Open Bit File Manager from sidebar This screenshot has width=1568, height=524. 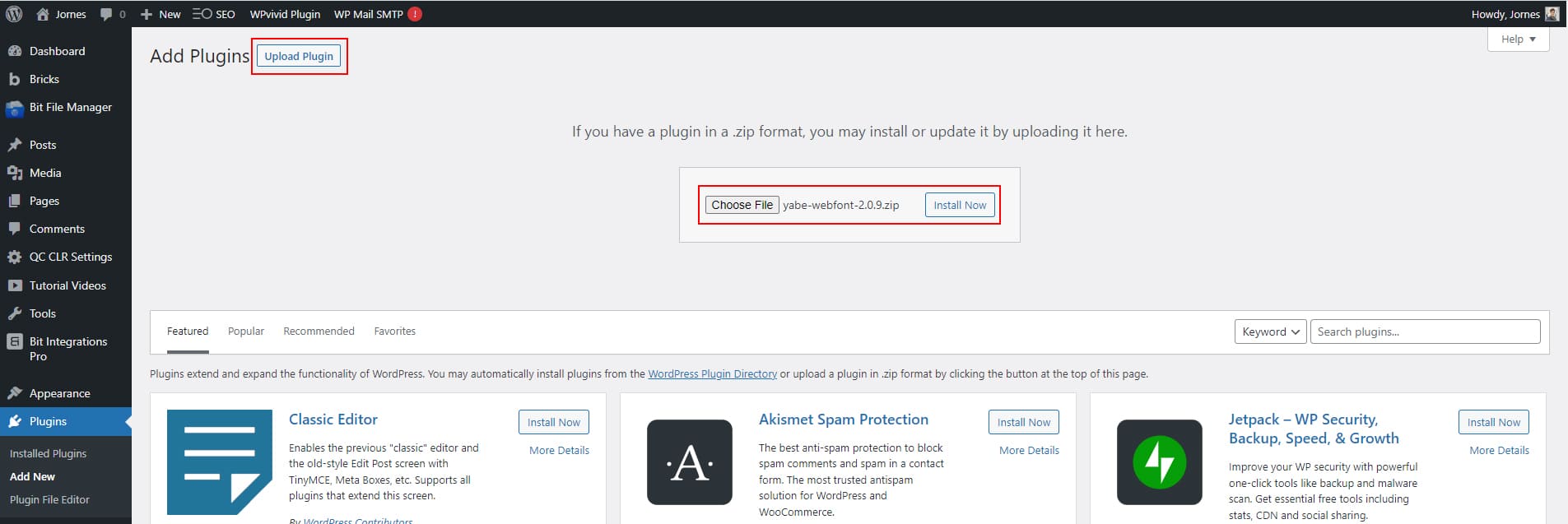[16, 108]
